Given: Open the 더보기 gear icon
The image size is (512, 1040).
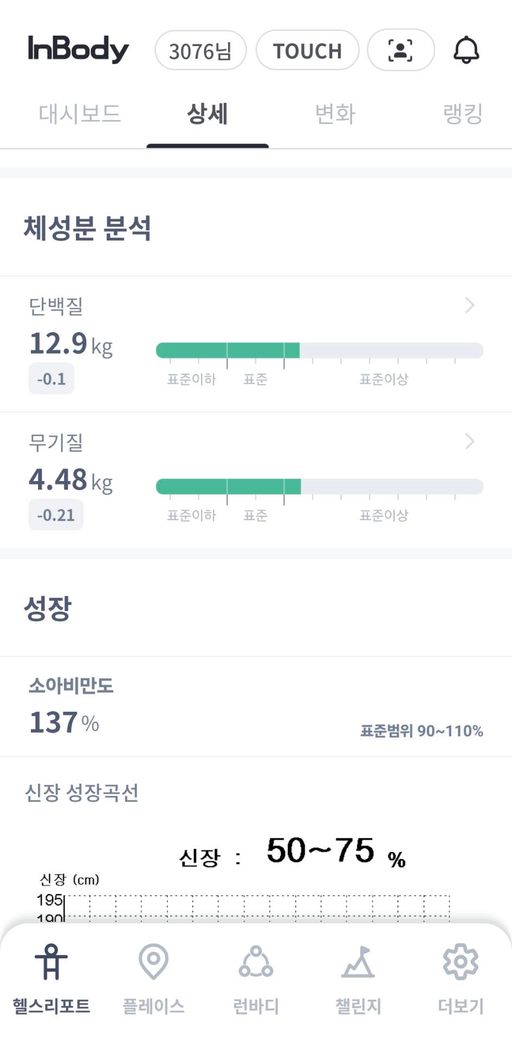Looking at the screenshot, I should click(460, 962).
